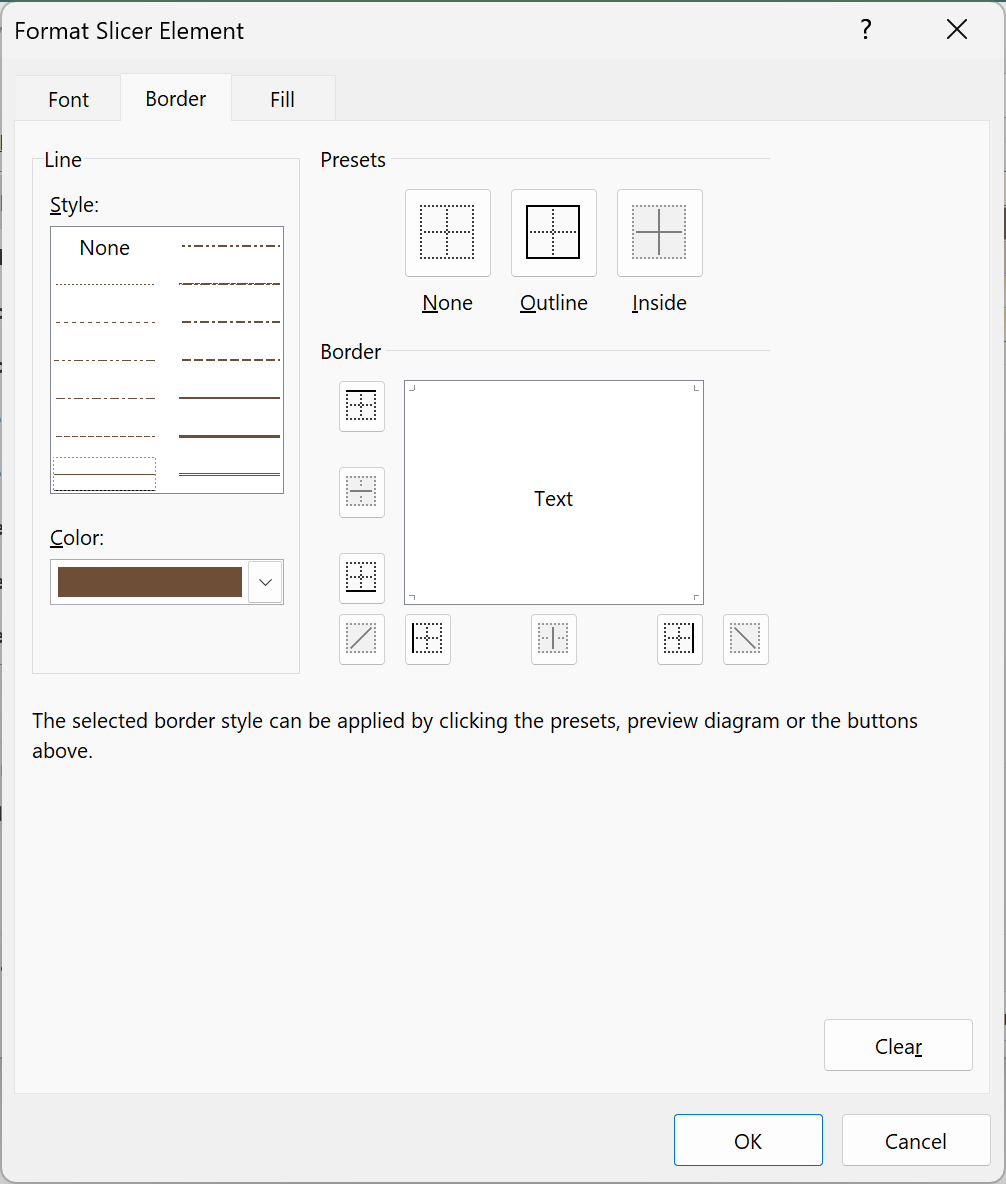Dismiss dialog with Cancel button
Image resolution: width=1006 pixels, height=1184 pixels.
pos(915,1140)
